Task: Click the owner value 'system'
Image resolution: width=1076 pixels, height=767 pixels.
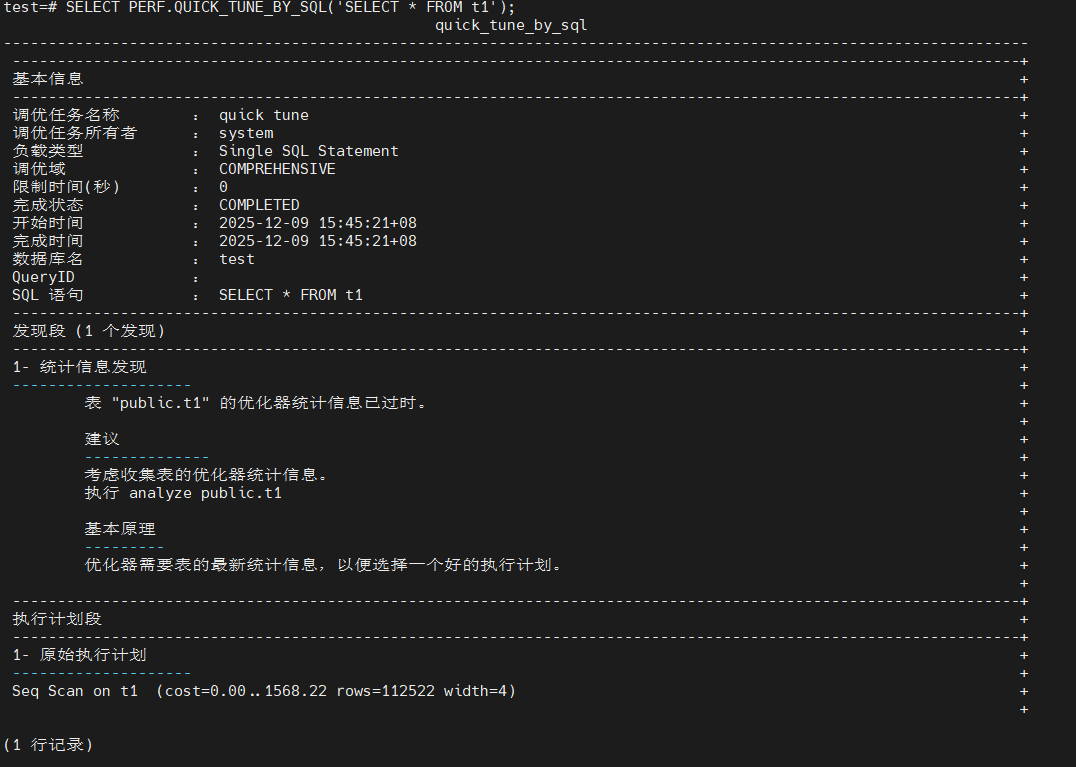Action: [246, 133]
